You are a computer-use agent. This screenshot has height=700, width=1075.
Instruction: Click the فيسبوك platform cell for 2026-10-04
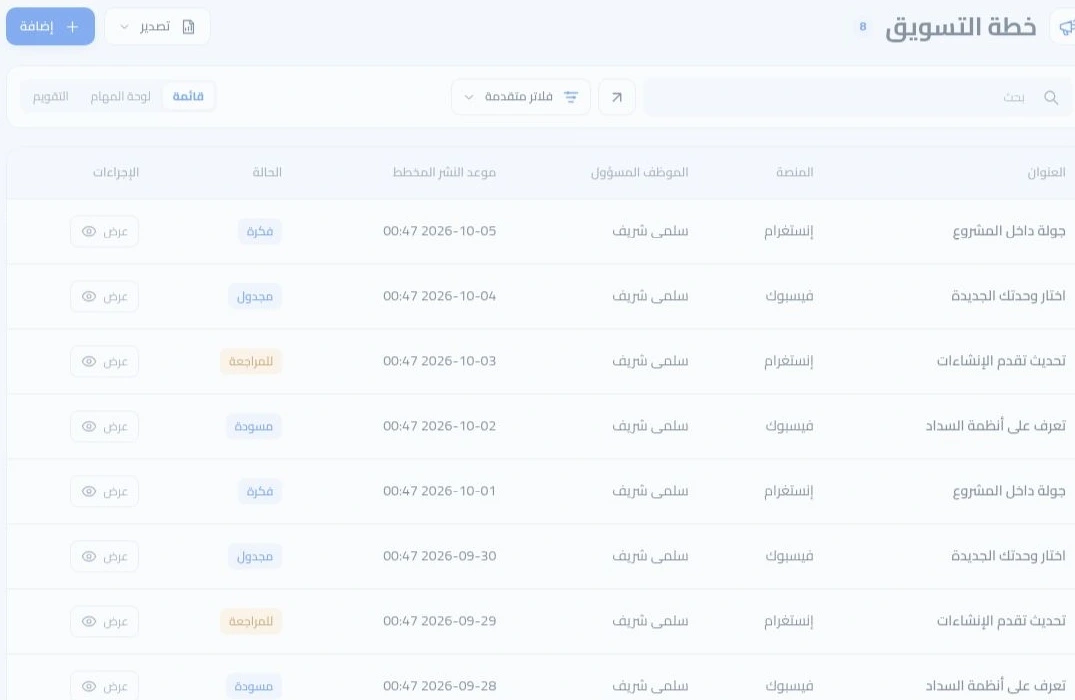tap(790, 297)
